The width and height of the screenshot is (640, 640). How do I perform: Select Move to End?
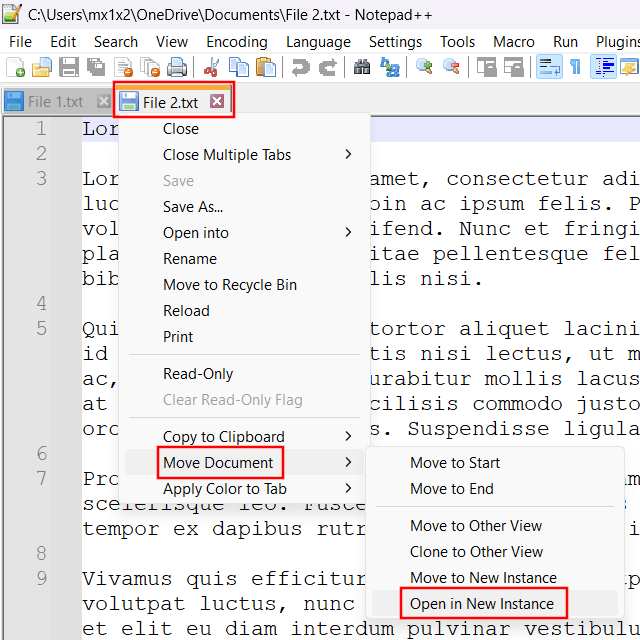[x=495, y=489]
